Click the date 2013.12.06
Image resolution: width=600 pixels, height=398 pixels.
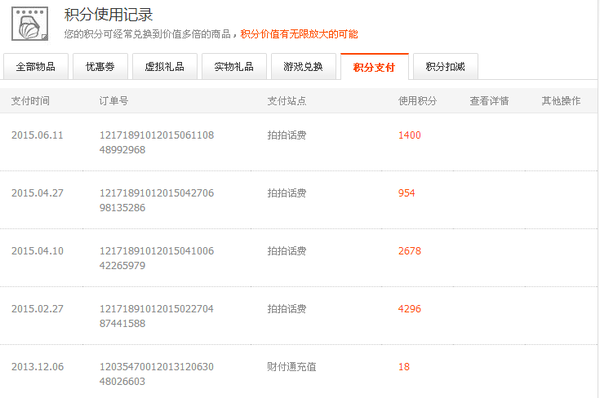(37, 367)
